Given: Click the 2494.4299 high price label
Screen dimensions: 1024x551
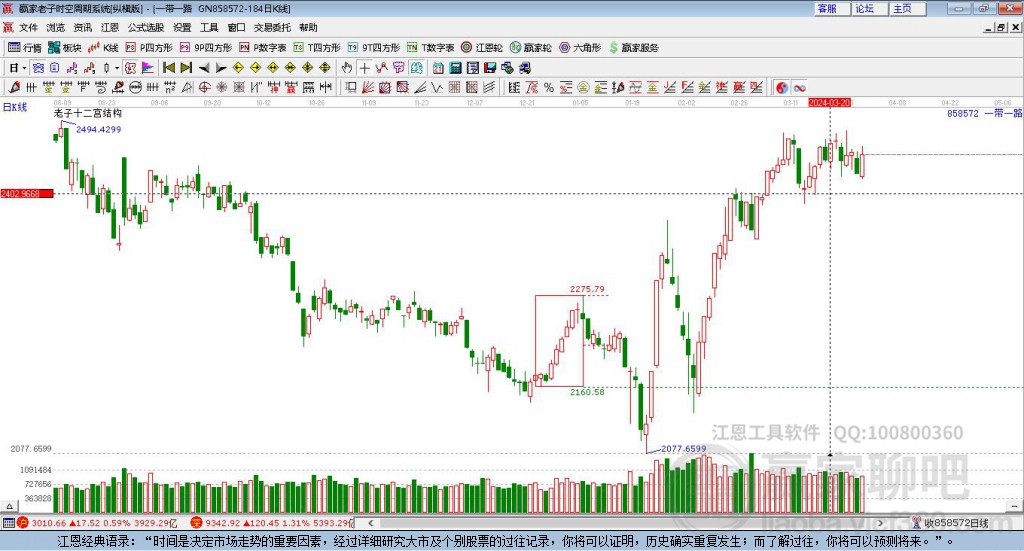Looking at the screenshot, I should [99, 129].
